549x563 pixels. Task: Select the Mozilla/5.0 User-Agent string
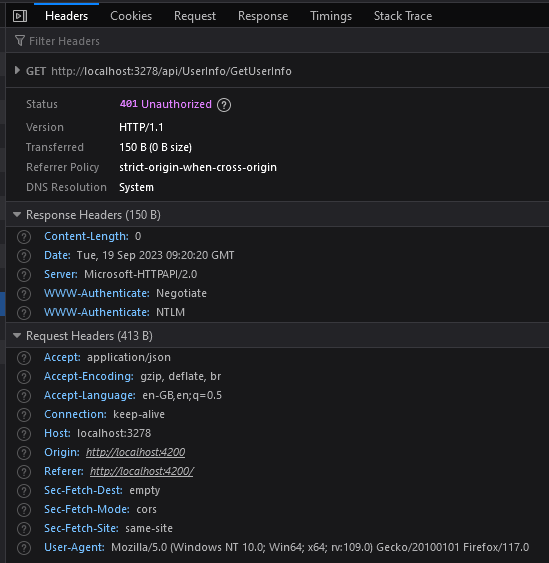click(x=320, y=548)
